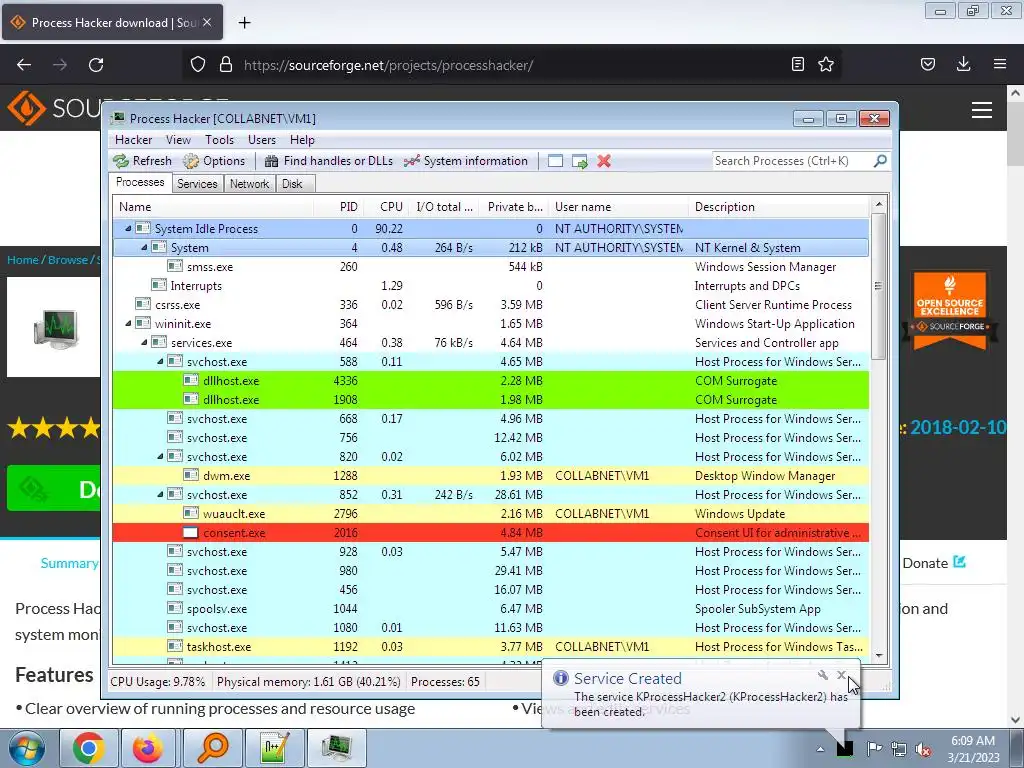Open the Firefox hamburger menu
The width and height of the screenshot is (1024, 768).
tap(1000, 64)
